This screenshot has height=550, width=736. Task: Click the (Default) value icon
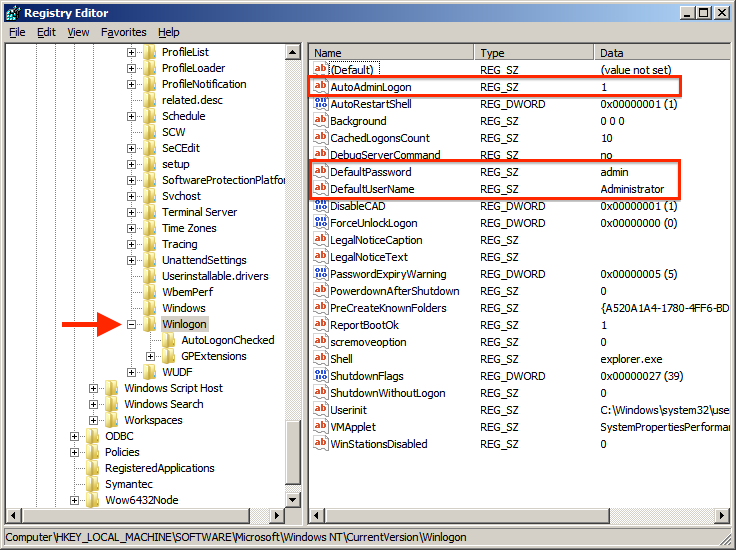pyautogui.click(x=321, y=69)
